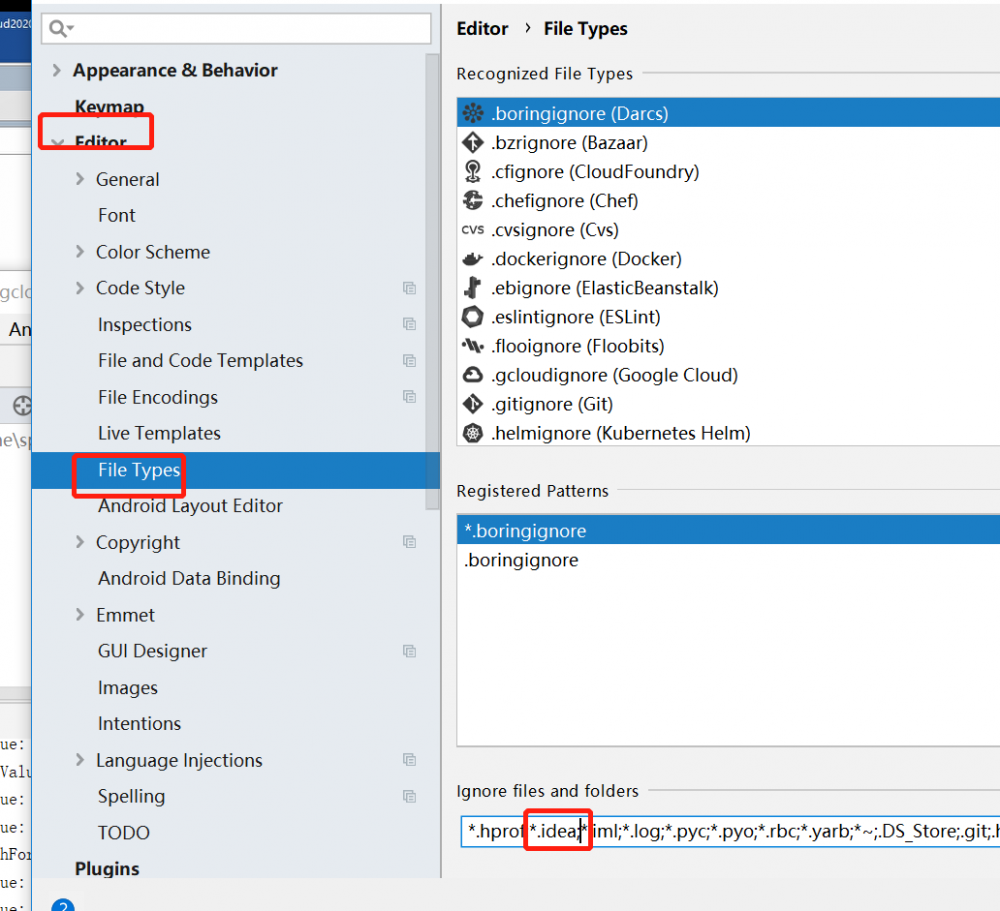1000x911 pixels.
Task: Click the Docker whale icon beside .dockerignore
Action: (x=473, y=259)
